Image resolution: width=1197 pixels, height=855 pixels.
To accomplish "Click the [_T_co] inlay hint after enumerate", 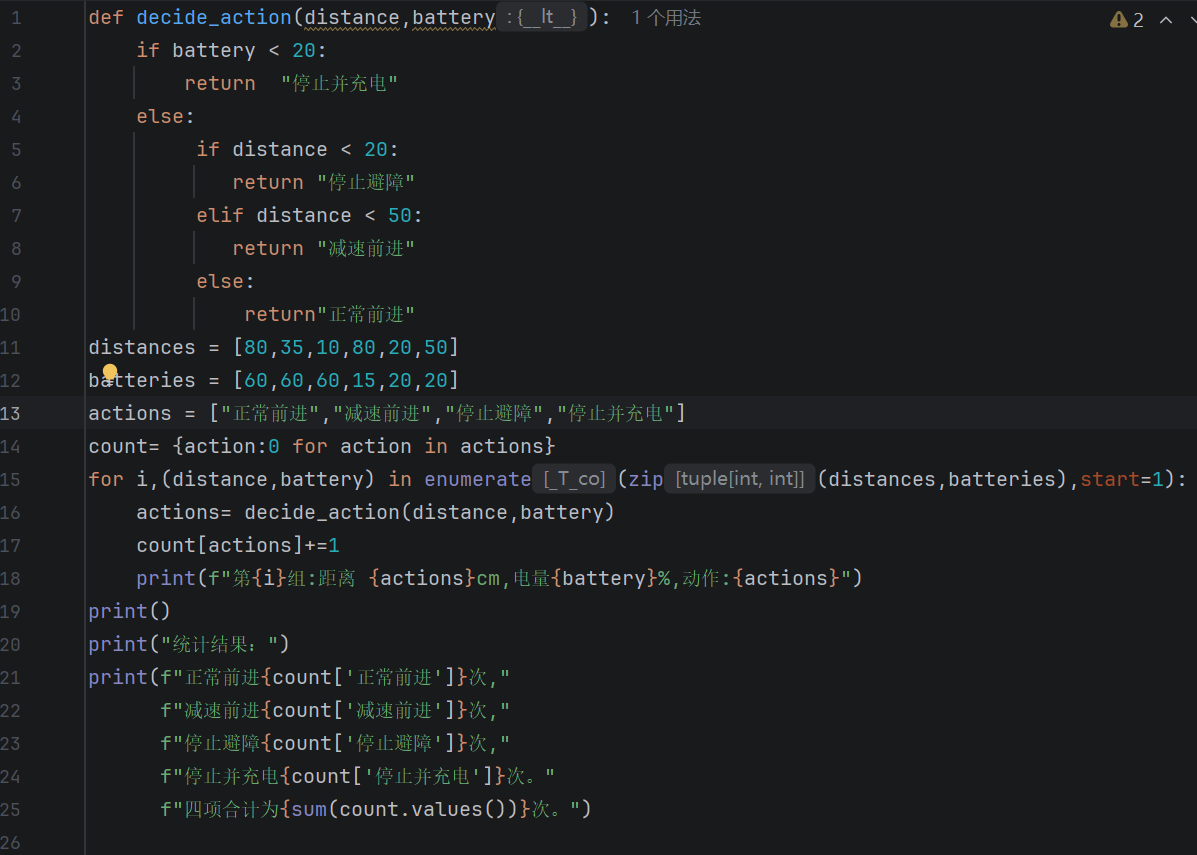I will (x=574, y=479).
